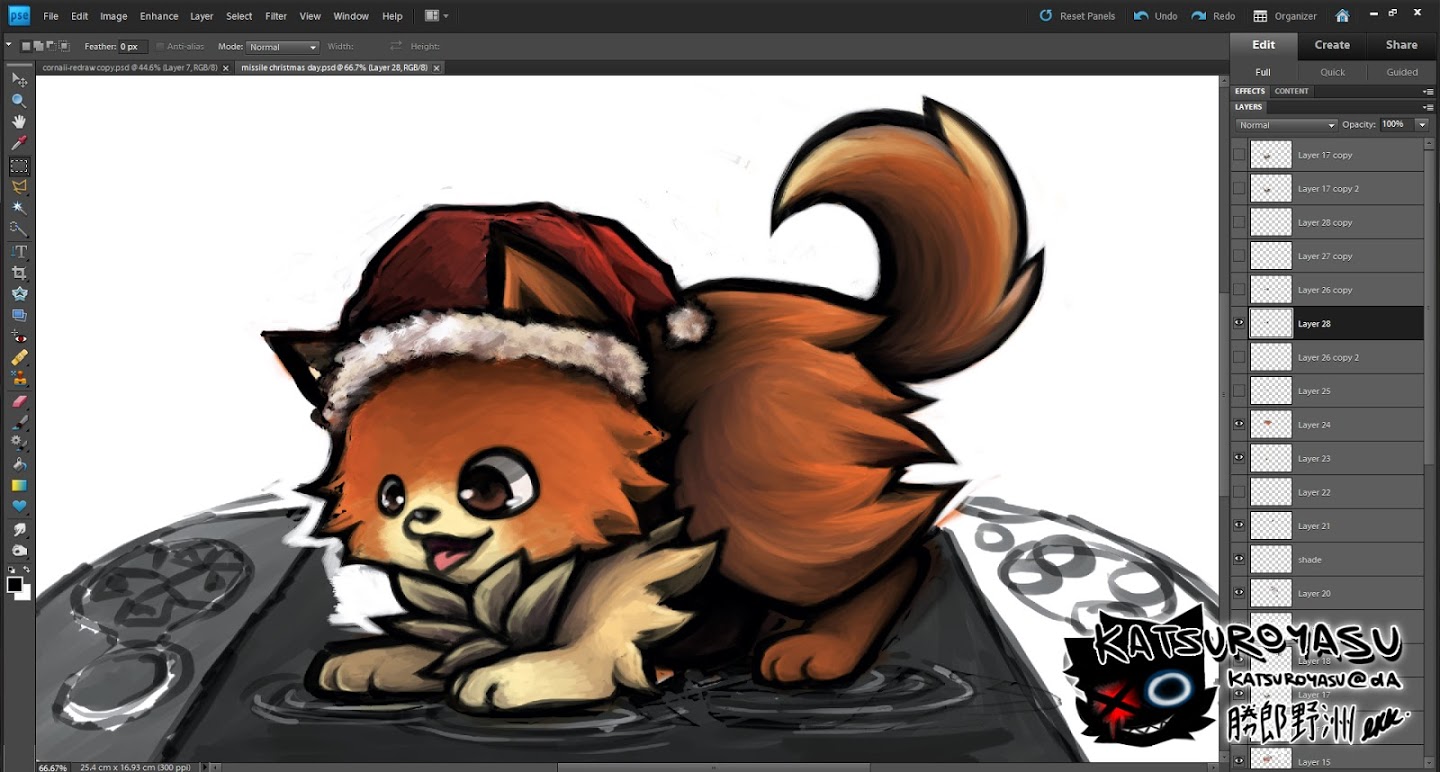Open the layer blend mode dropdown

point(1286,125)
